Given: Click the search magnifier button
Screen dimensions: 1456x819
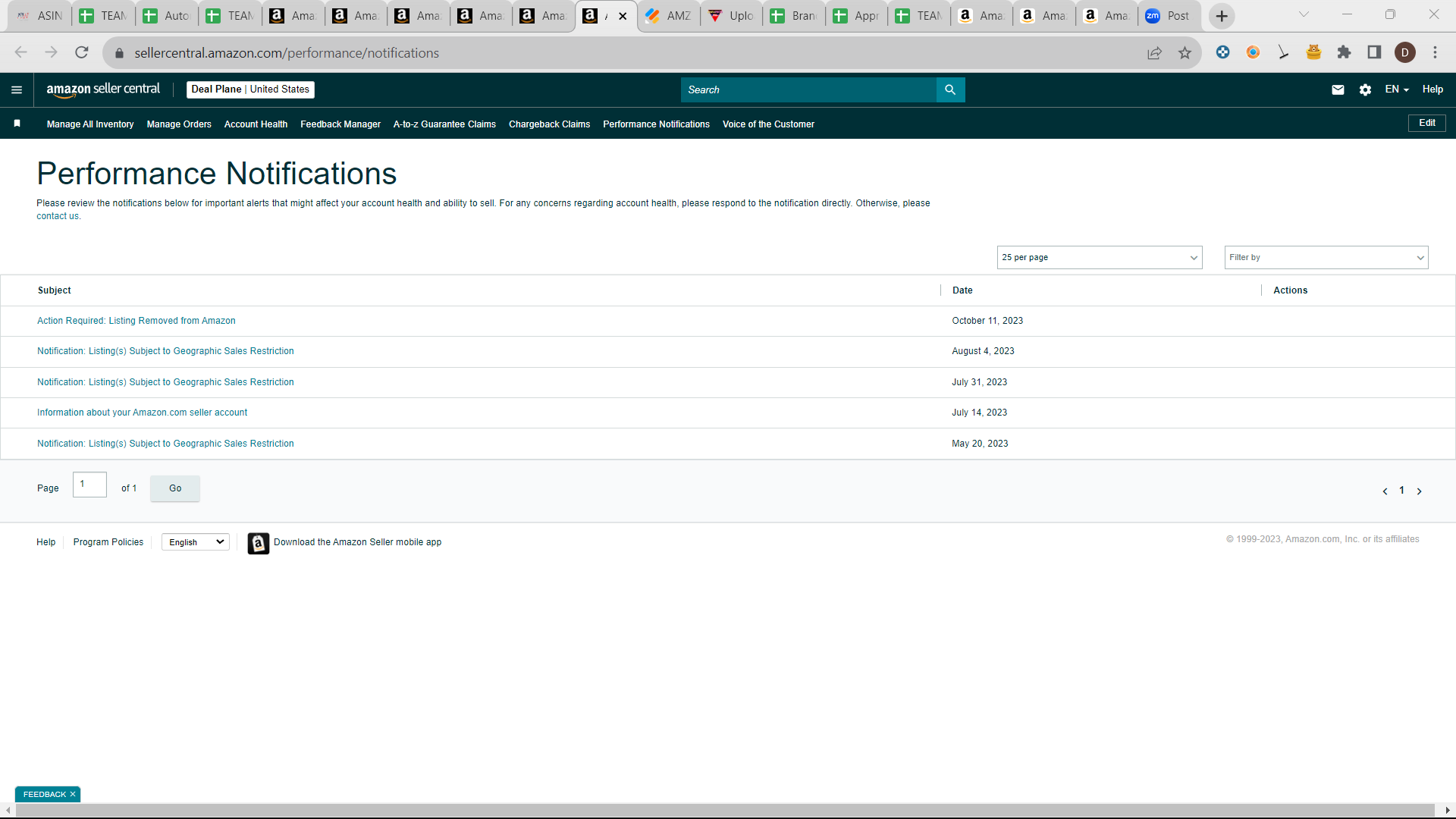Looking at the screenshot, I should 950,89.
